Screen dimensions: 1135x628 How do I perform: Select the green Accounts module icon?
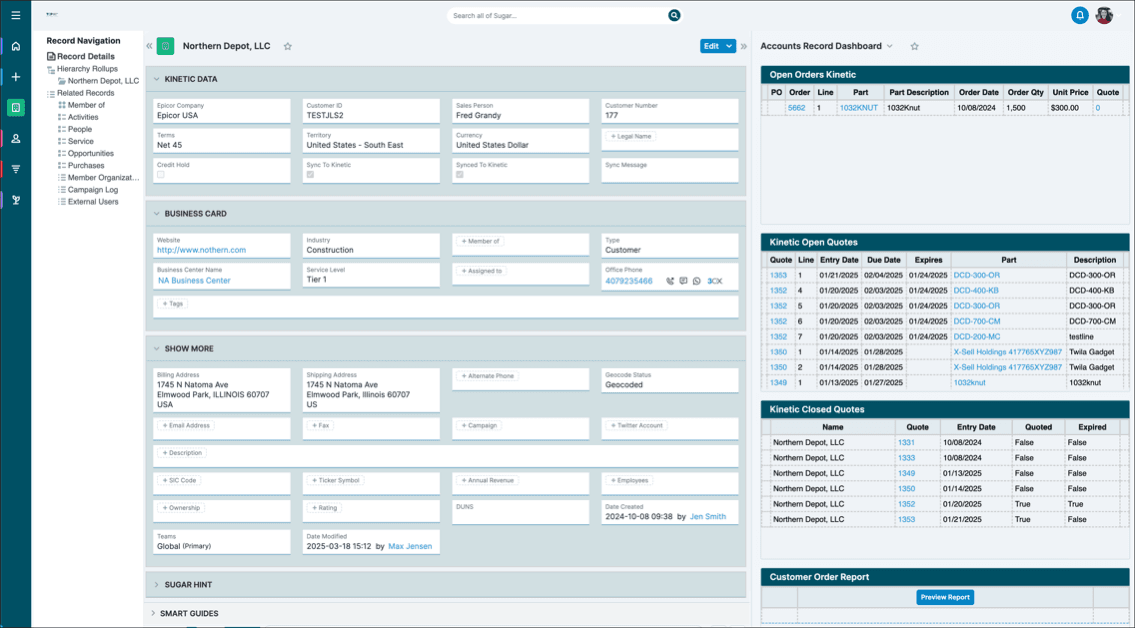(15, 107)
